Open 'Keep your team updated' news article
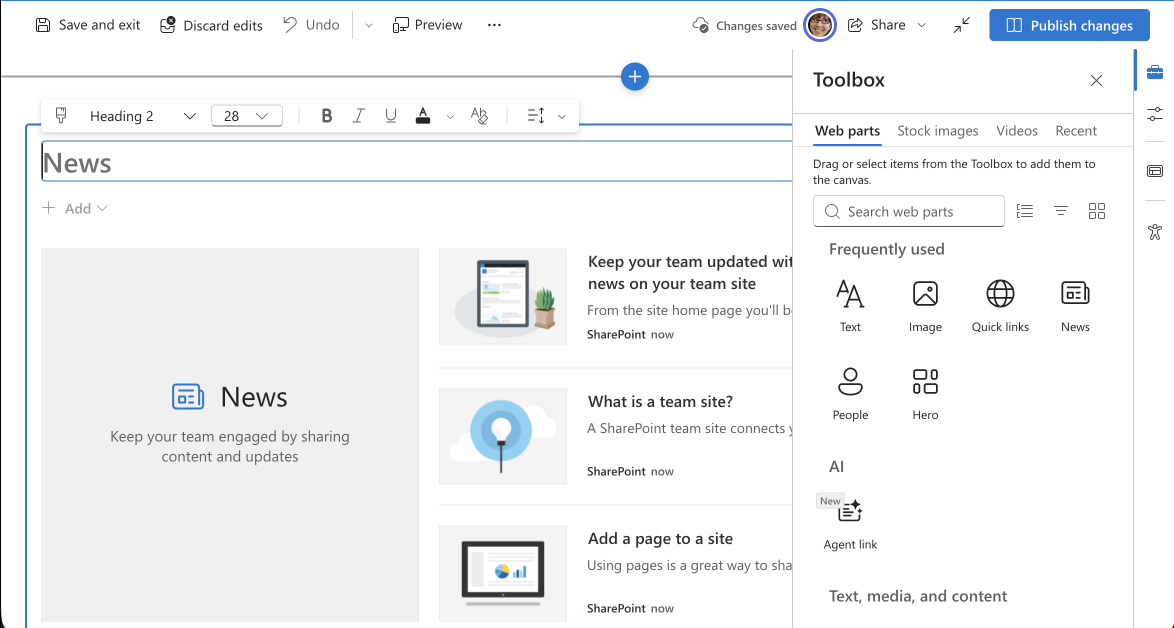The width and height of the screenshot is (1174, 628). [690, 272]
